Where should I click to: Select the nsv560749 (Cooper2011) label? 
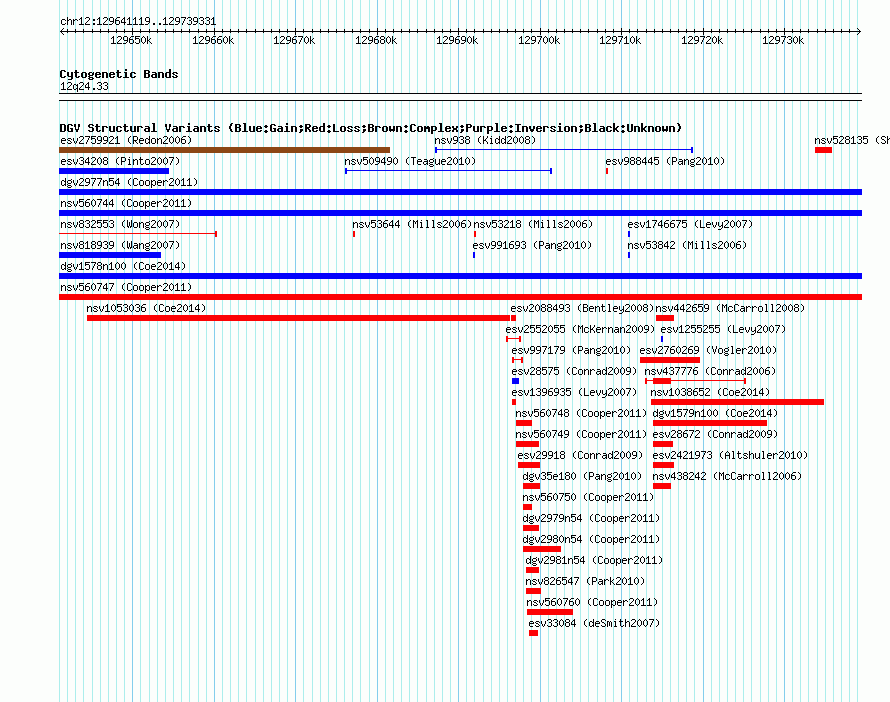click(x=581, y=434)
